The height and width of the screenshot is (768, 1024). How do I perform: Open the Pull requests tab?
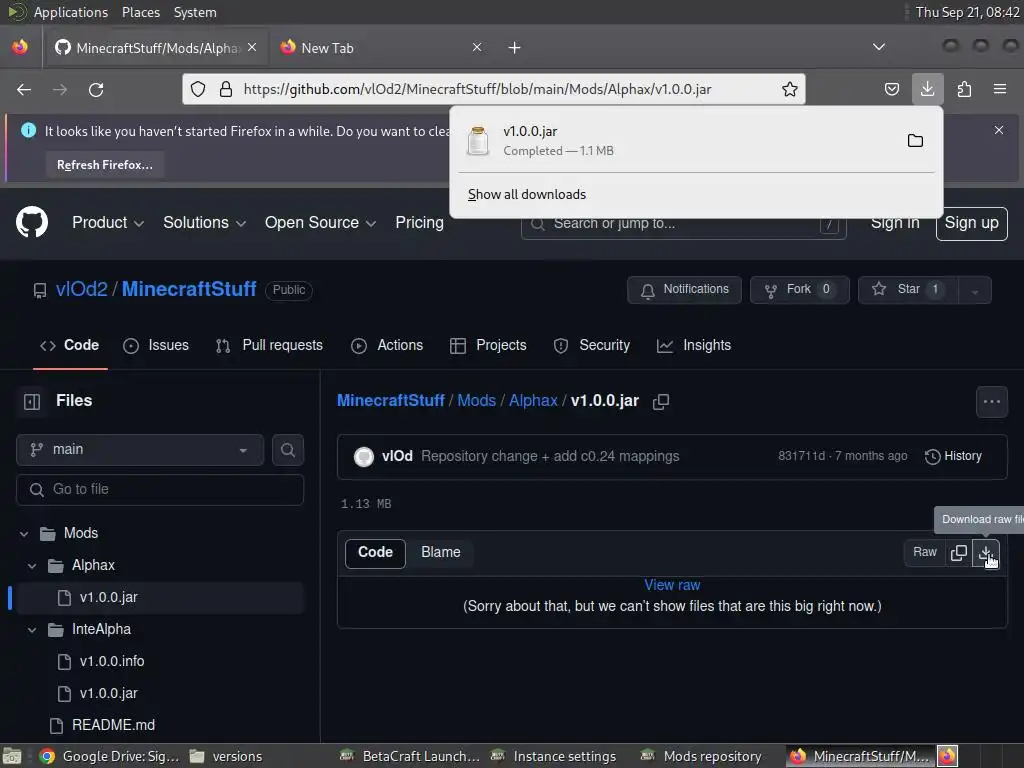click(269, 345)
